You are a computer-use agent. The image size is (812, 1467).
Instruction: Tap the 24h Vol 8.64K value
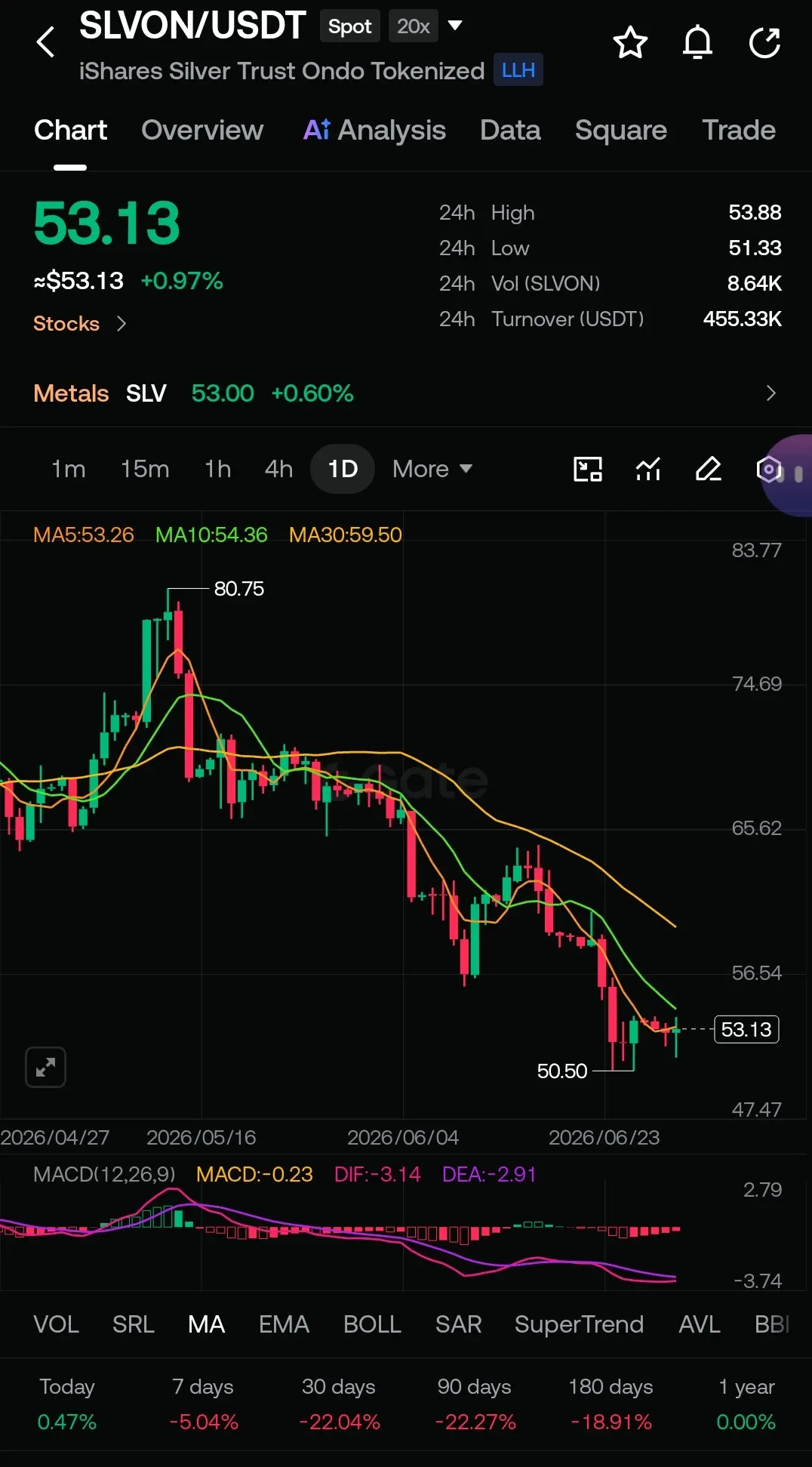(754, 283)
